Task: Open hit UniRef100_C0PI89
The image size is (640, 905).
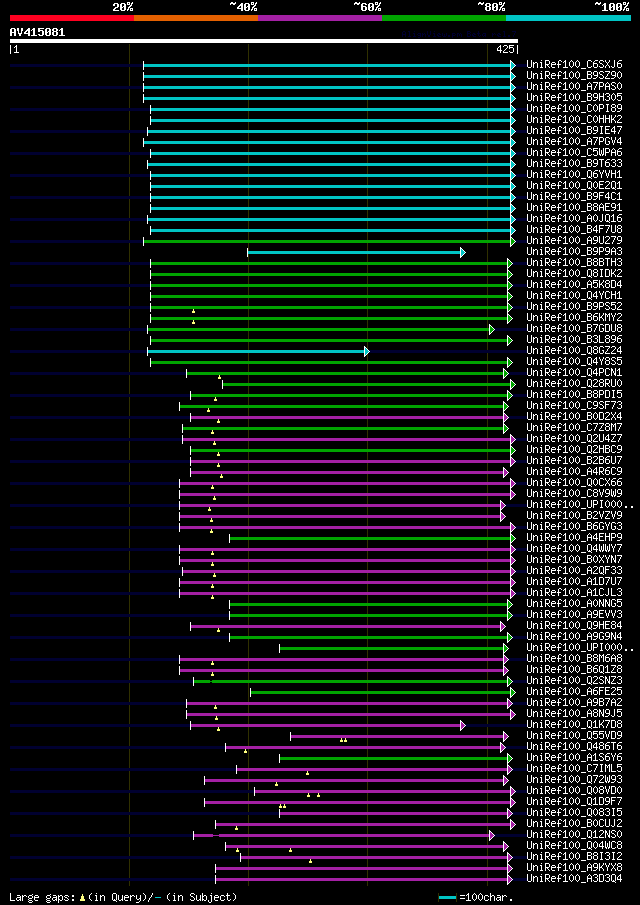Action: click(x=574, y=109)
